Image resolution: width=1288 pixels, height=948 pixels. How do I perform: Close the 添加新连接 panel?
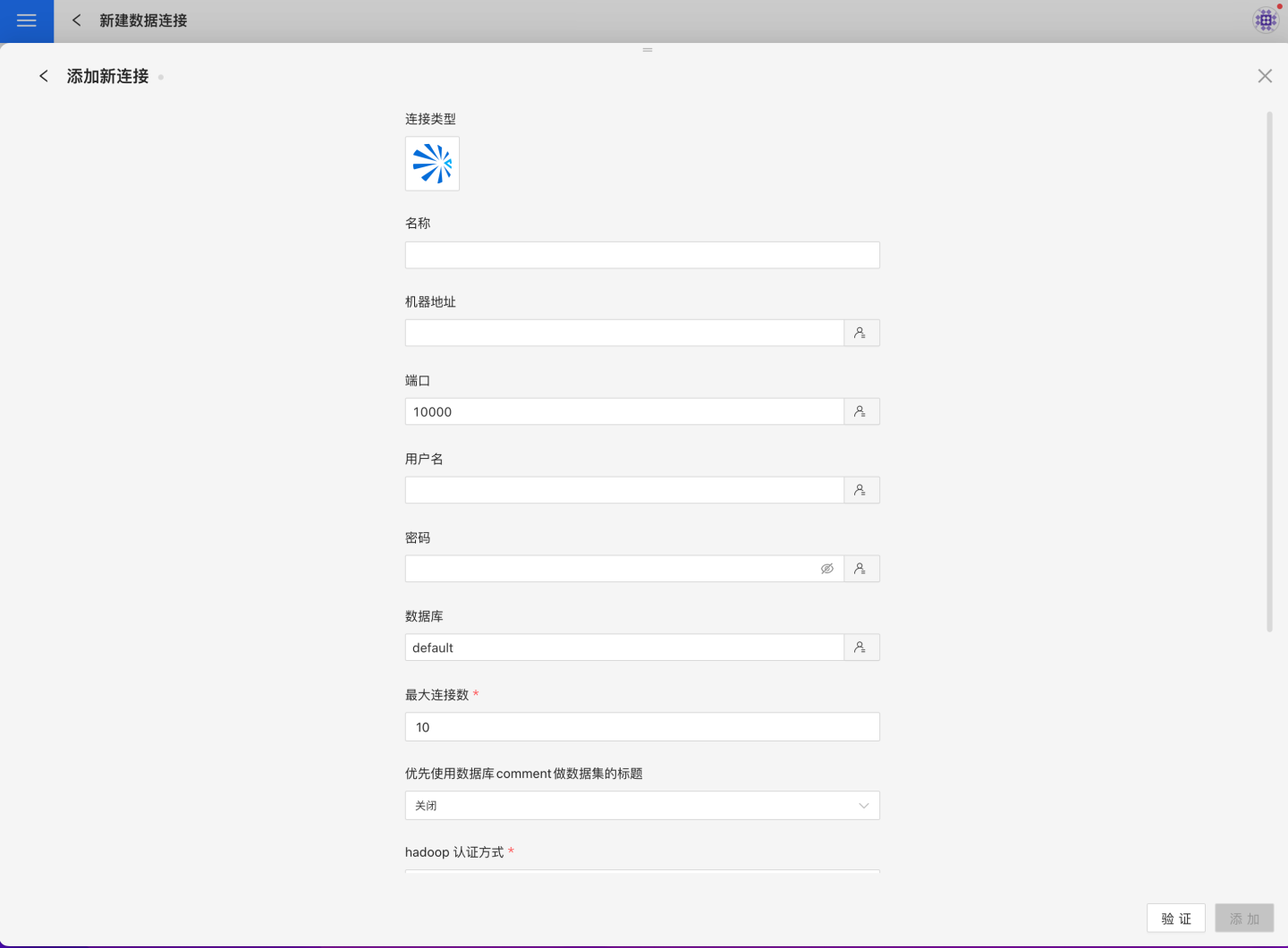1265,76
